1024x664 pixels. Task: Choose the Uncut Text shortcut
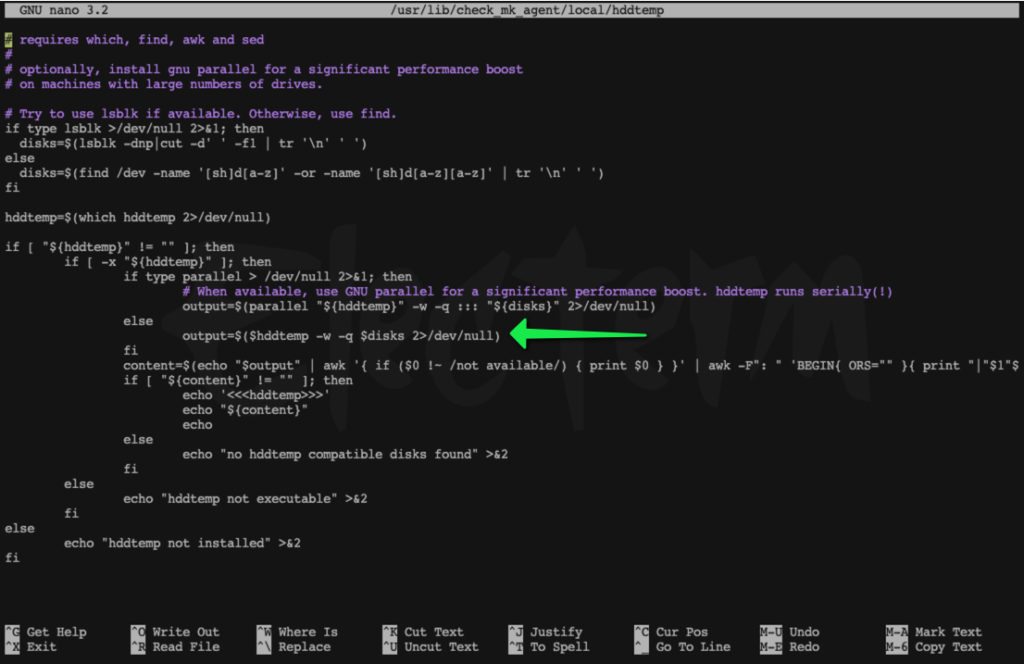tap(430, 647)
